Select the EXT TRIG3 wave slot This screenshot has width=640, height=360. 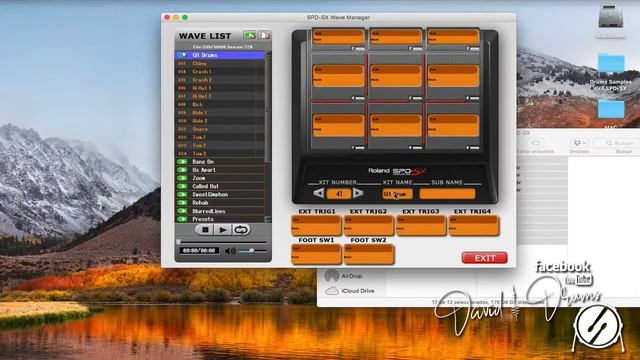(x=421, y=225)
